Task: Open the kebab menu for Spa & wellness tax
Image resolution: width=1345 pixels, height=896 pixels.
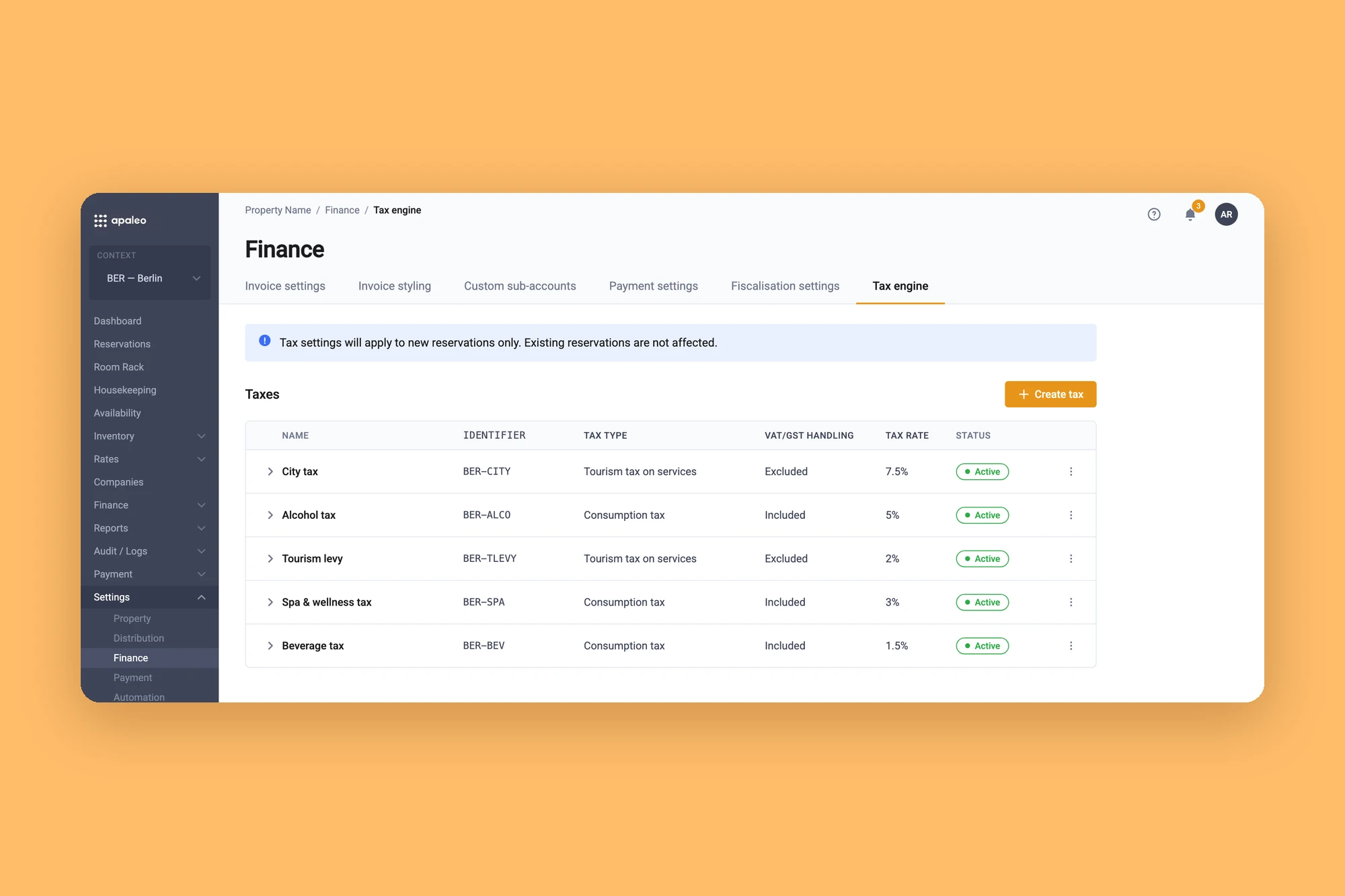Action: 1071,603
